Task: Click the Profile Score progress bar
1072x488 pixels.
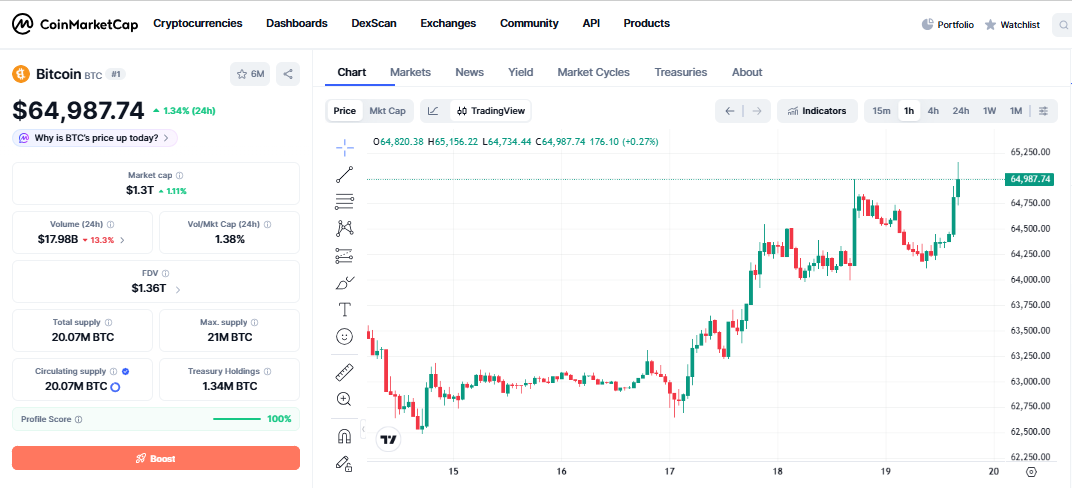Action: (237, 419)
